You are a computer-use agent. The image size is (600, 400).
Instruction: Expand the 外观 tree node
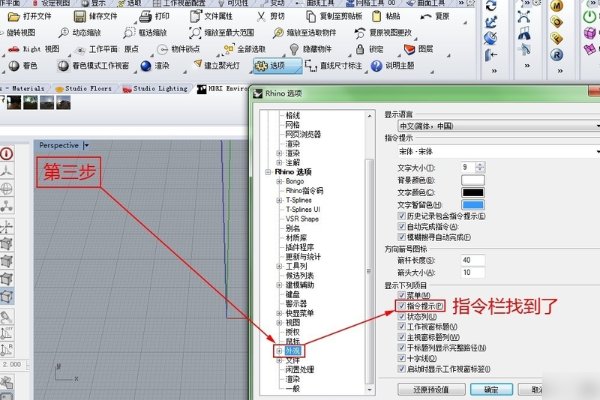tap(279, 351)
